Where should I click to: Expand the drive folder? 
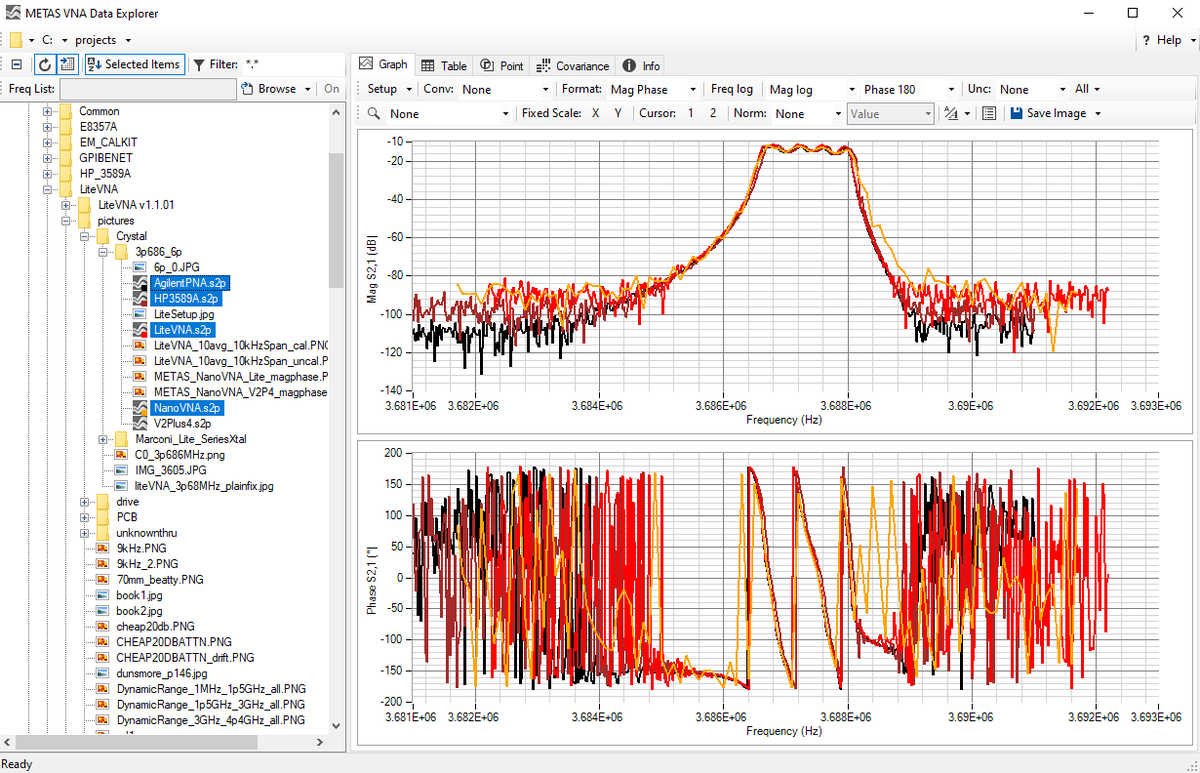pos(85,501)
